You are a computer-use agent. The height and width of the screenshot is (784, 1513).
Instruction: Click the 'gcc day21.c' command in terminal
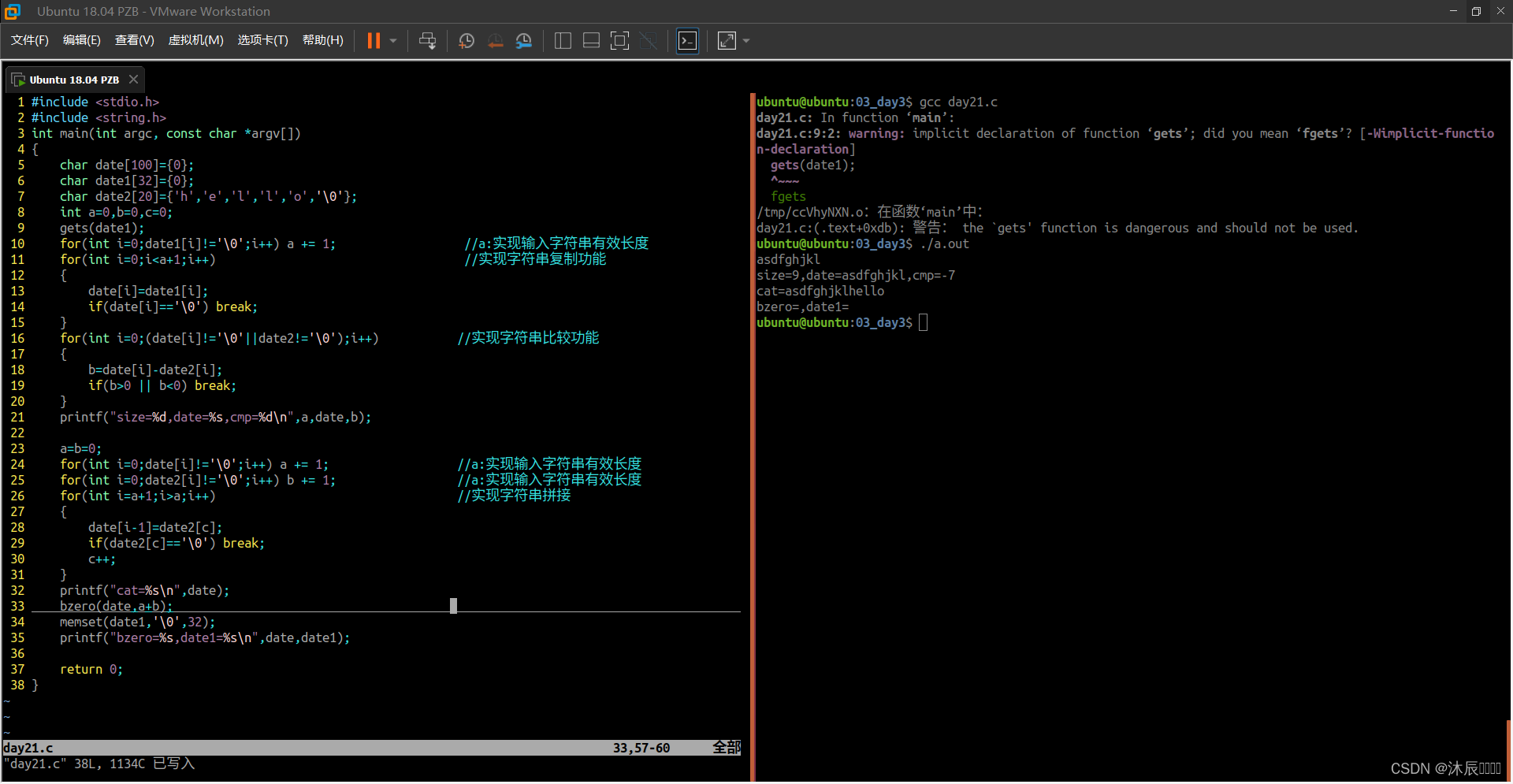pos(958,102)
